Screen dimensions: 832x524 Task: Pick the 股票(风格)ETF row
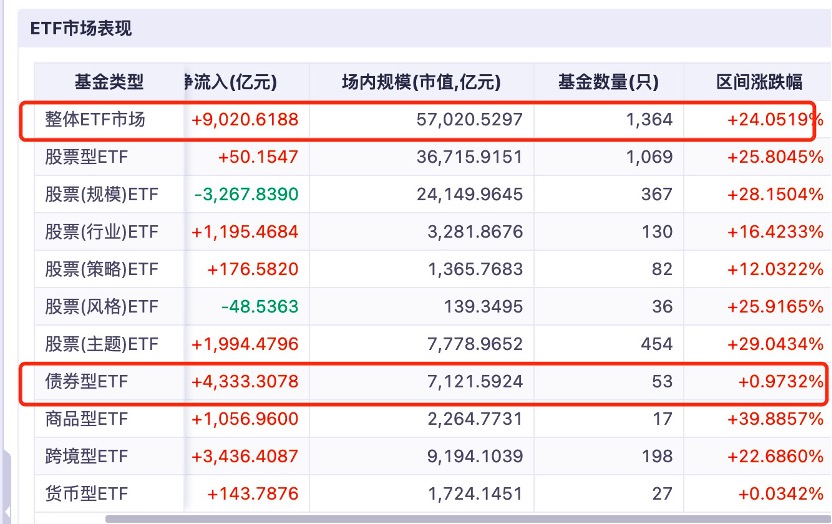(x=102, y=306)
